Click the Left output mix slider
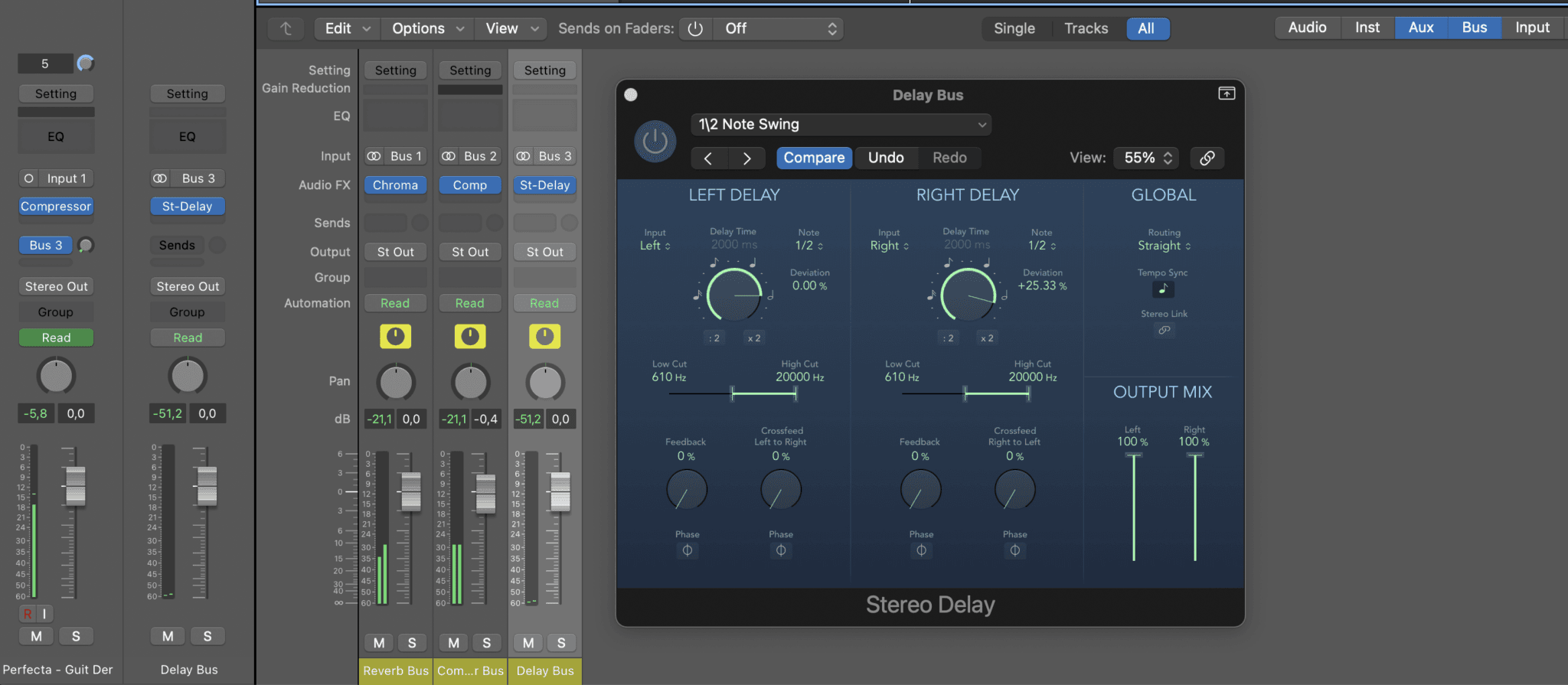Image resolution: width=1568 pixels, height=685 pixels. [1133, 507]
